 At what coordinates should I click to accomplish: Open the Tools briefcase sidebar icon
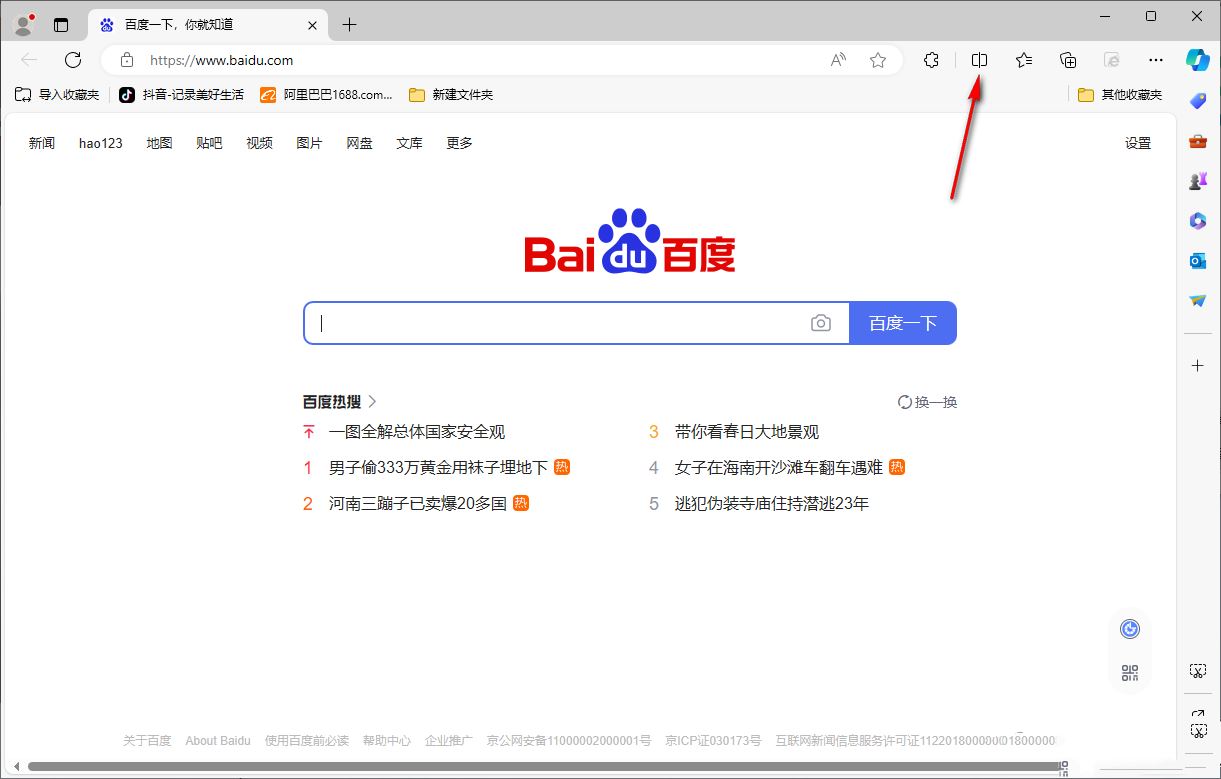[x=1198, y=141]
